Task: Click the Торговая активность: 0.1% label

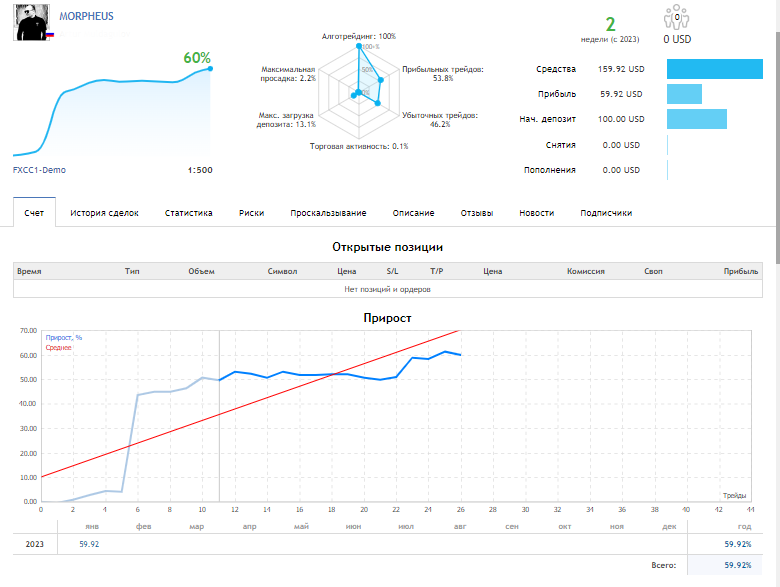Action: click(x=359, y=146)
